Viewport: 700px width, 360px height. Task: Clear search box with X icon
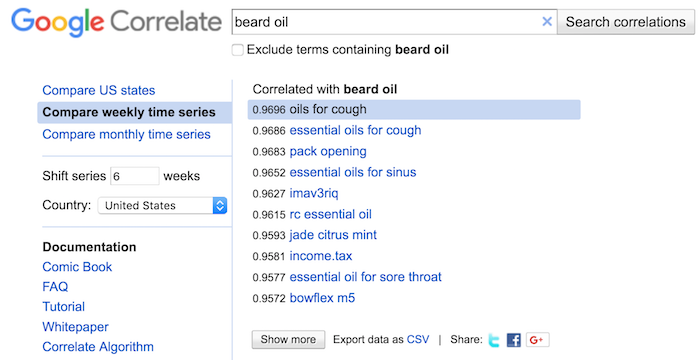[x=547, y=21]
